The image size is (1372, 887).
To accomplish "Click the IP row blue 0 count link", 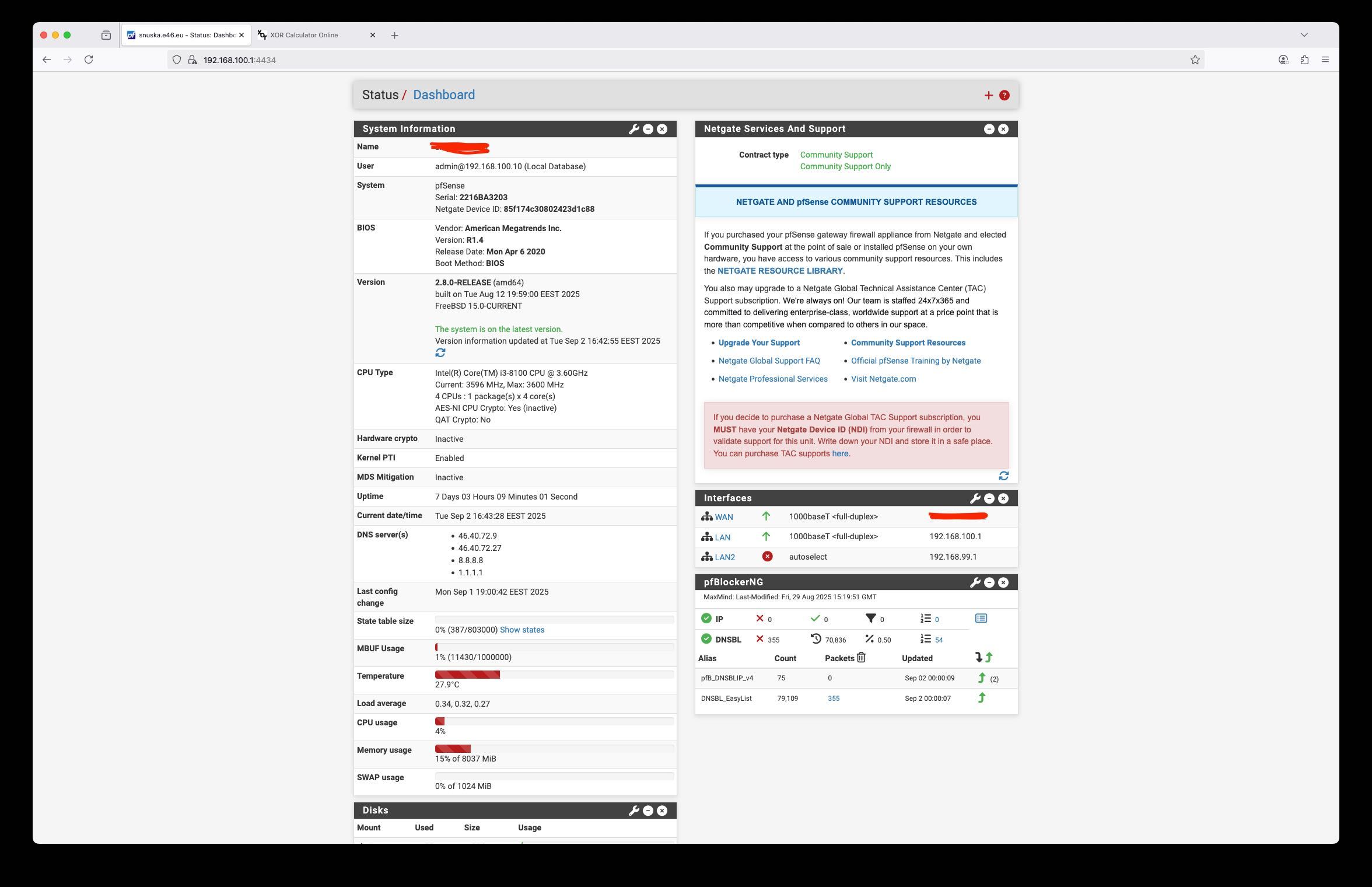I will coord(937,620).
